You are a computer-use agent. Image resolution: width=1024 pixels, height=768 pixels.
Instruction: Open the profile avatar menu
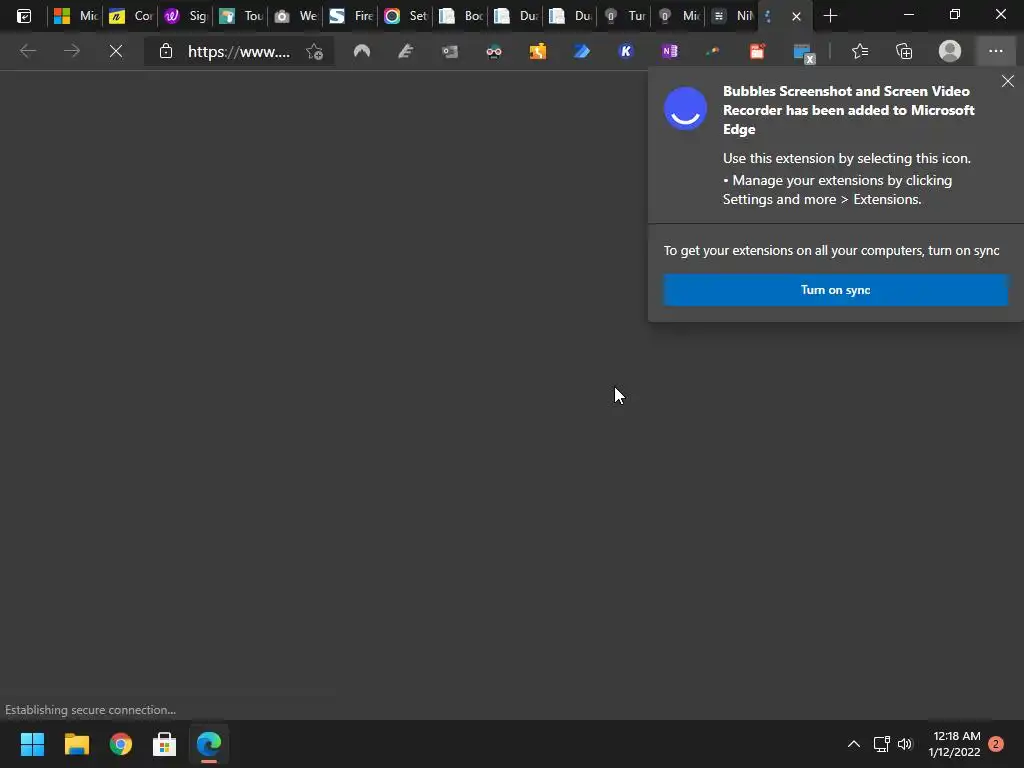click(950, 51)
